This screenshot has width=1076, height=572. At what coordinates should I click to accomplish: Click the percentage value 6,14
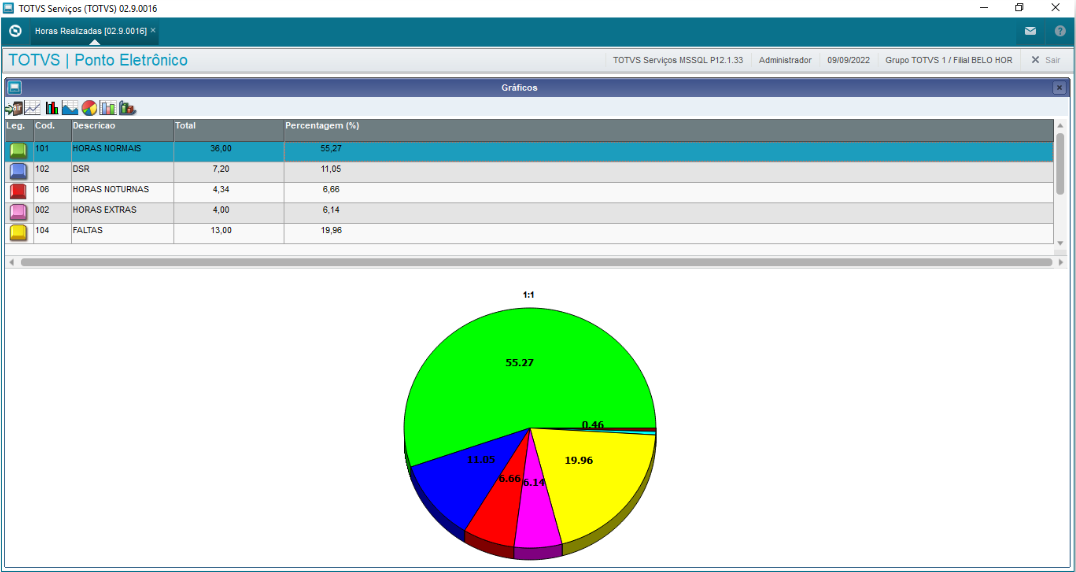333,210
